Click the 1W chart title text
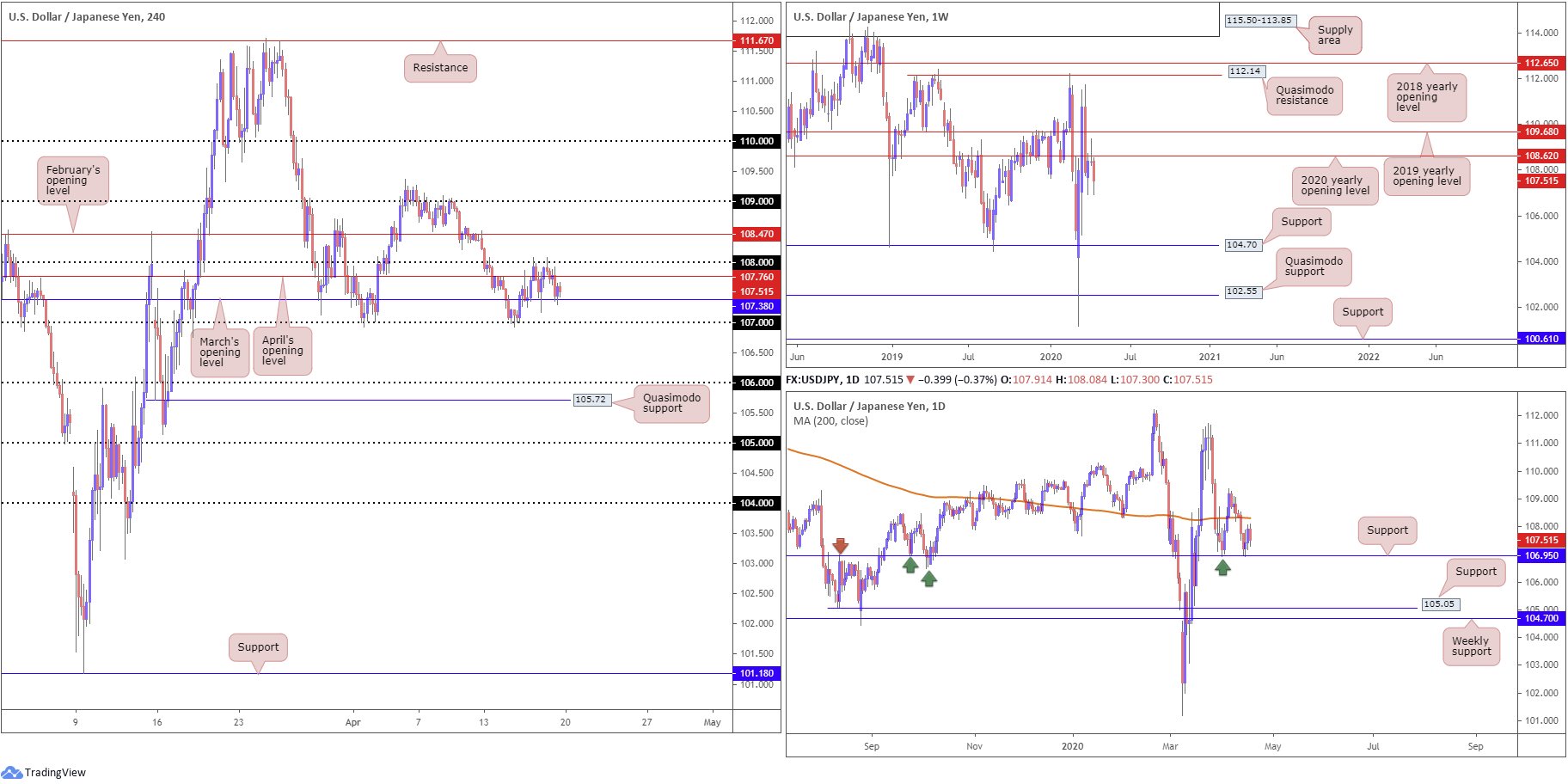Image resolution: width=1568 pixels, height=784 pixels. click(x=871, y=16)
